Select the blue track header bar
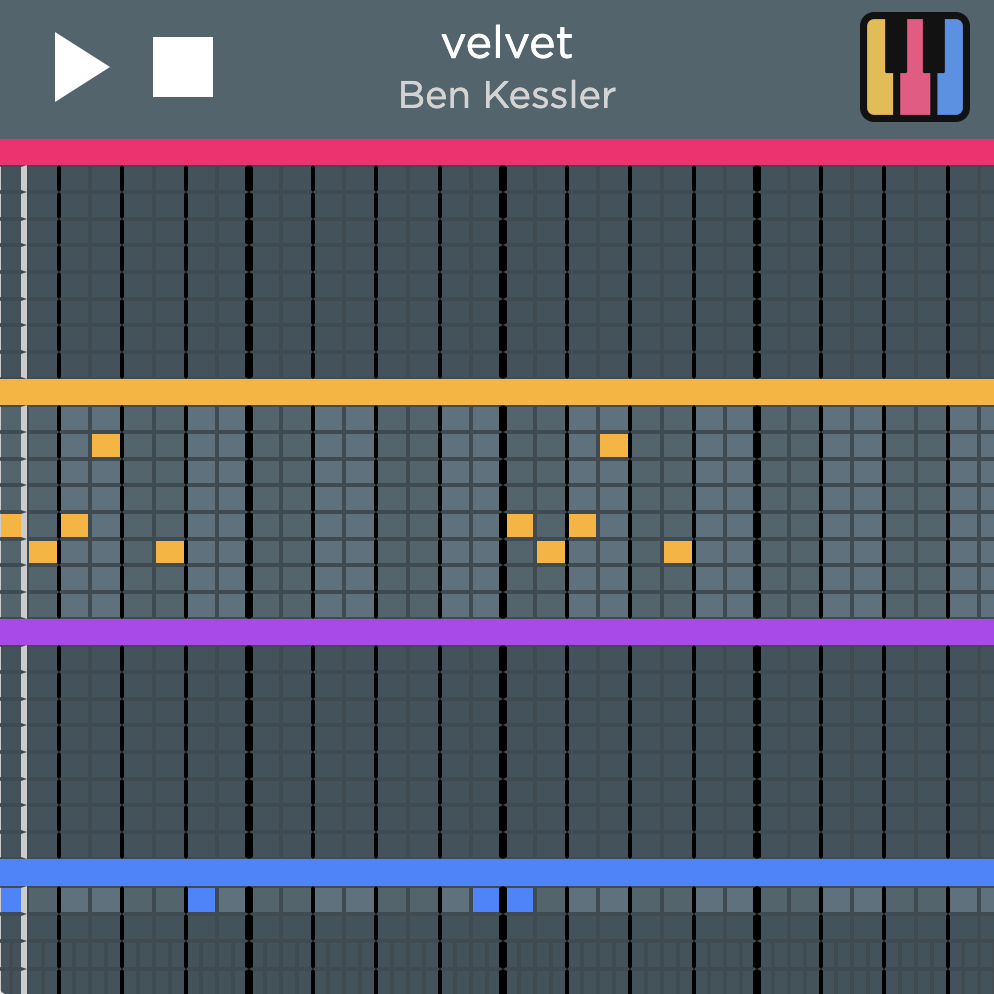Image resolution: width=994 pixels, height=994 pixels. (x=497, y=872)
